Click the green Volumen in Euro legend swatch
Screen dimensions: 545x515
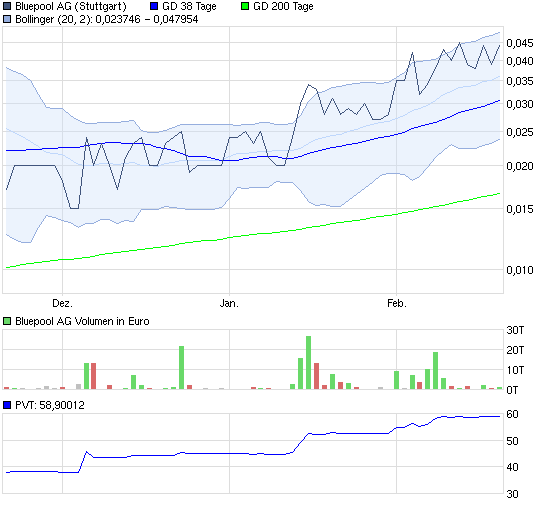(7, 321)
